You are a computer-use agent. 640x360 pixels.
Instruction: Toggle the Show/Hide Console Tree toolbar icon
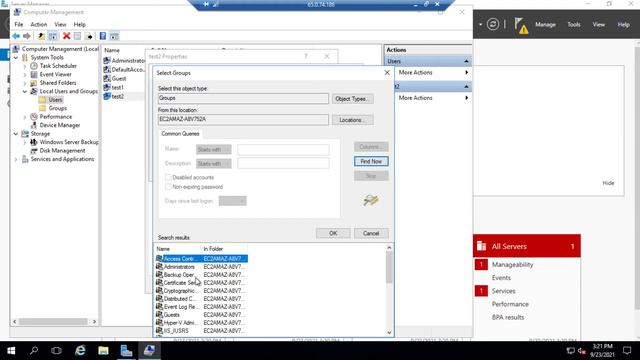53,36
